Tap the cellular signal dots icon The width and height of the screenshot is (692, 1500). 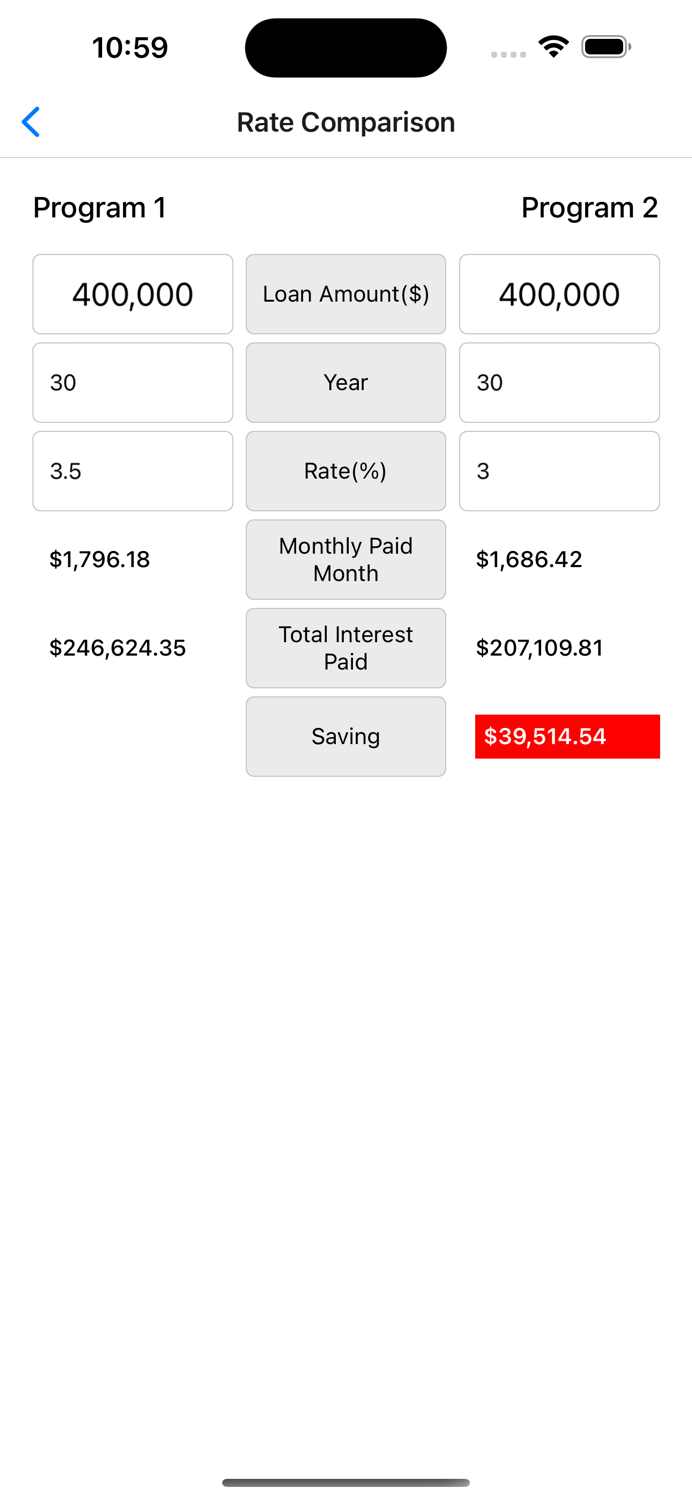509,51
